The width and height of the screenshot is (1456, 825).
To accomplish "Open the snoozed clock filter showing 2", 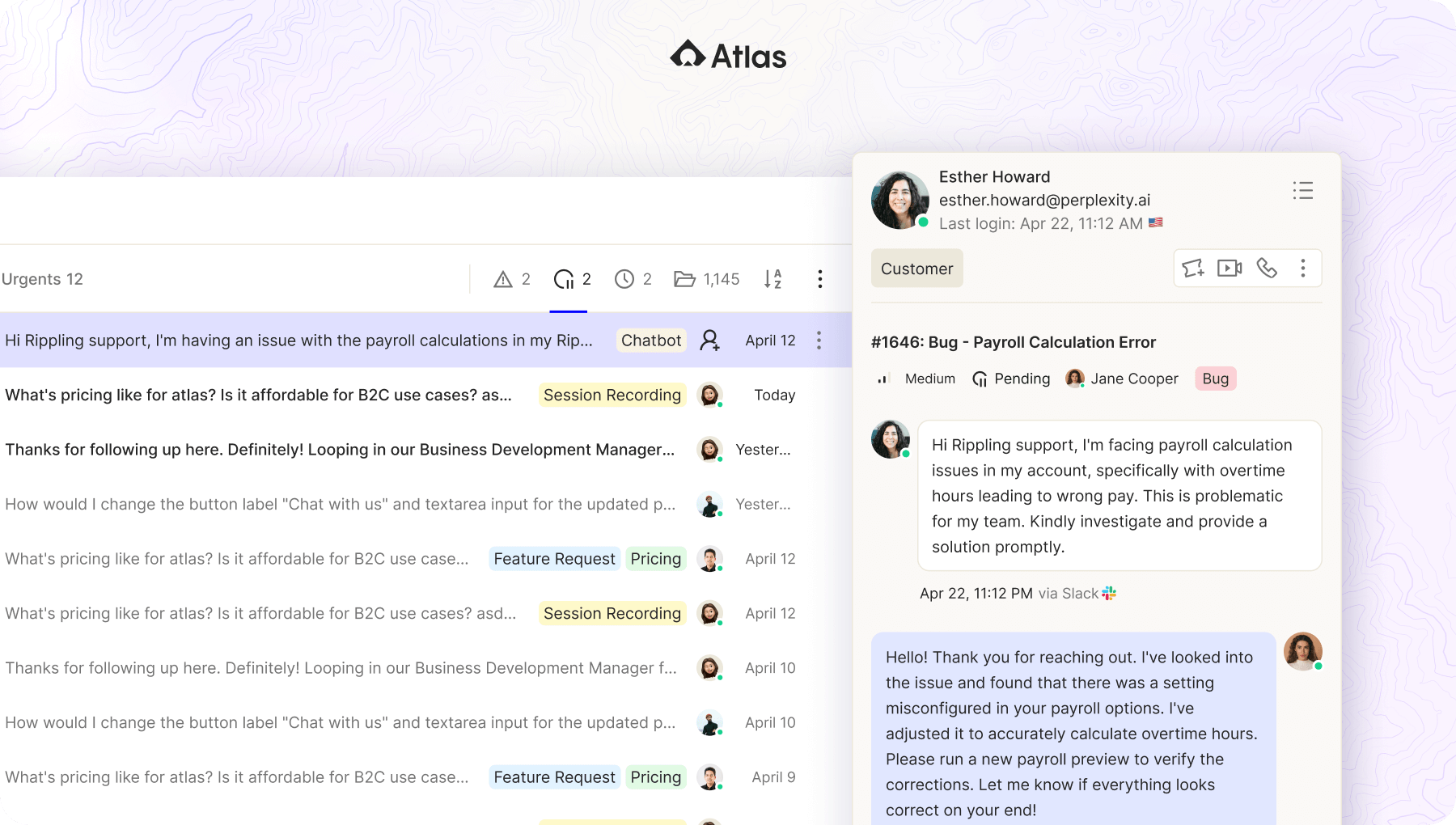I will coord(633,279).
